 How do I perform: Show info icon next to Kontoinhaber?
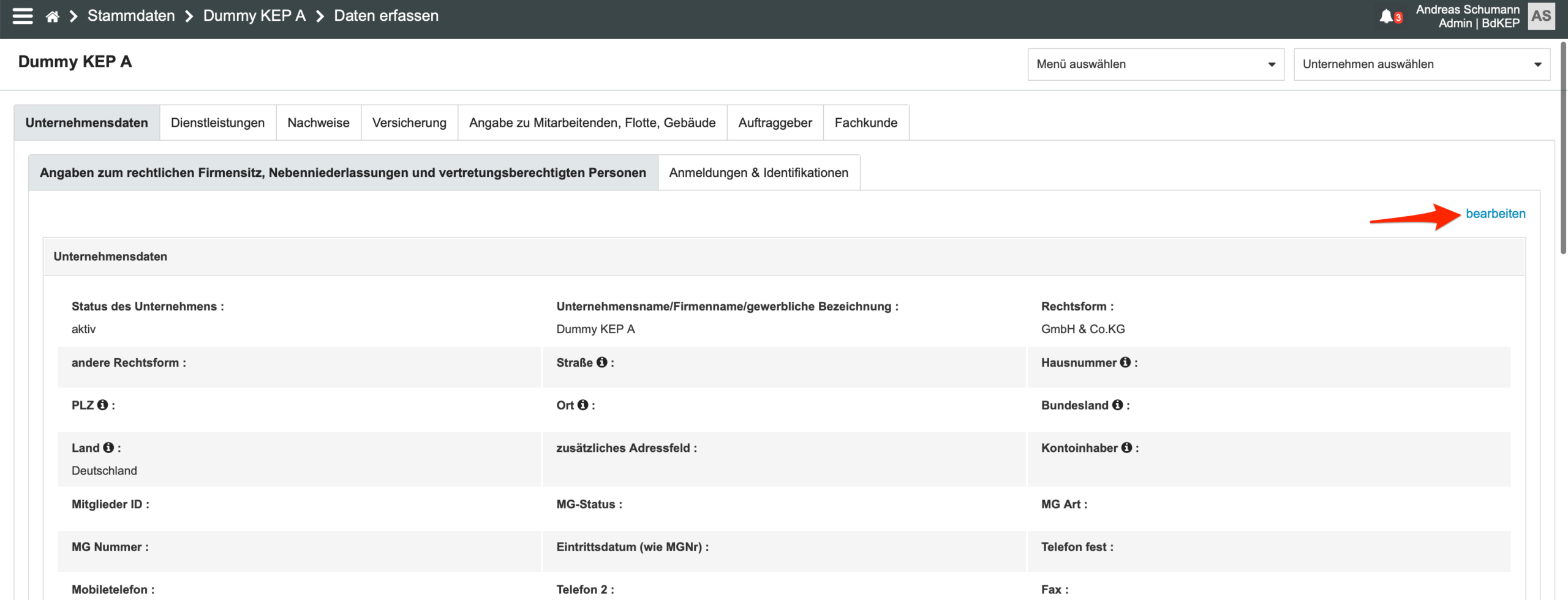pos(1126,448)
